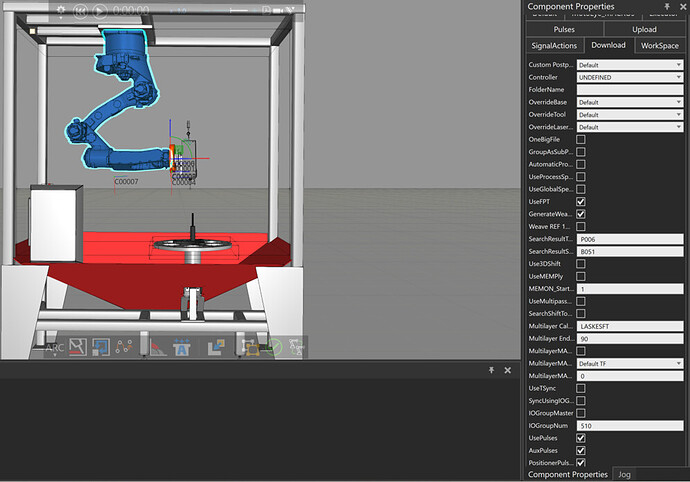Enable the AutomaticPro checkbox
The height and width of the screenshot is (482, 690).
581,164
